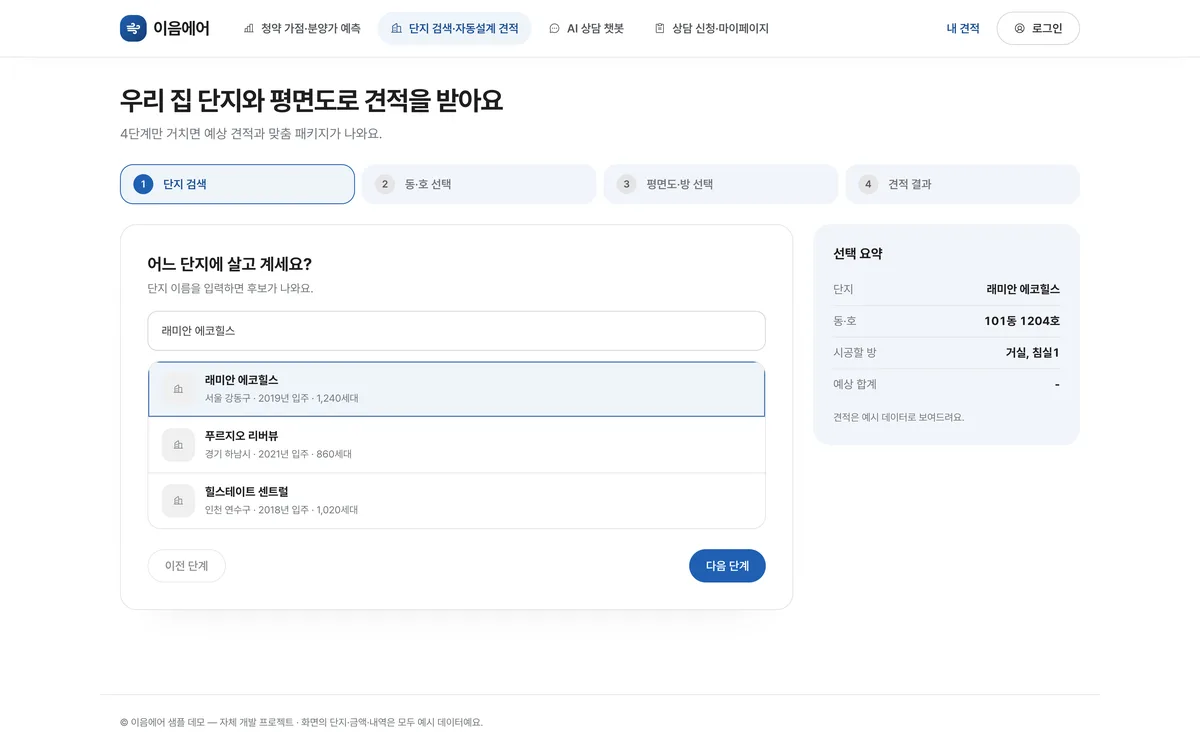Click the building icon of 푸르지오 리버뷰 result

[x=179, y=445]
